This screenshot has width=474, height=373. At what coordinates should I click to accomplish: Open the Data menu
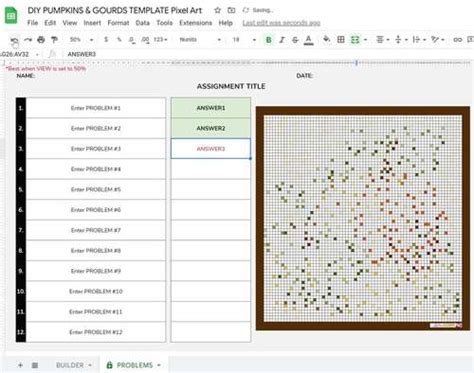pos(142,23)
